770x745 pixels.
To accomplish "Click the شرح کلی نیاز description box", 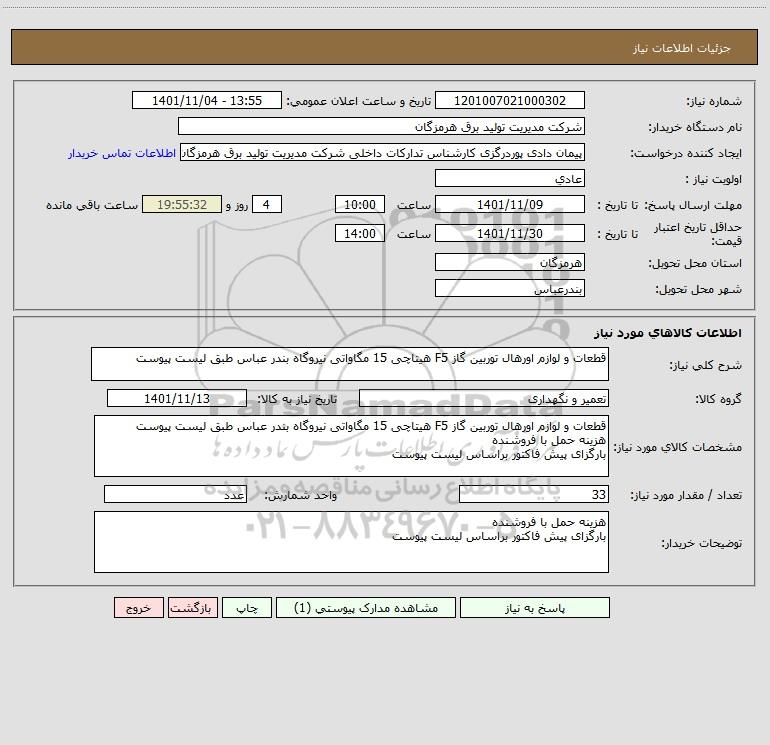I will (x=350, y=364).
